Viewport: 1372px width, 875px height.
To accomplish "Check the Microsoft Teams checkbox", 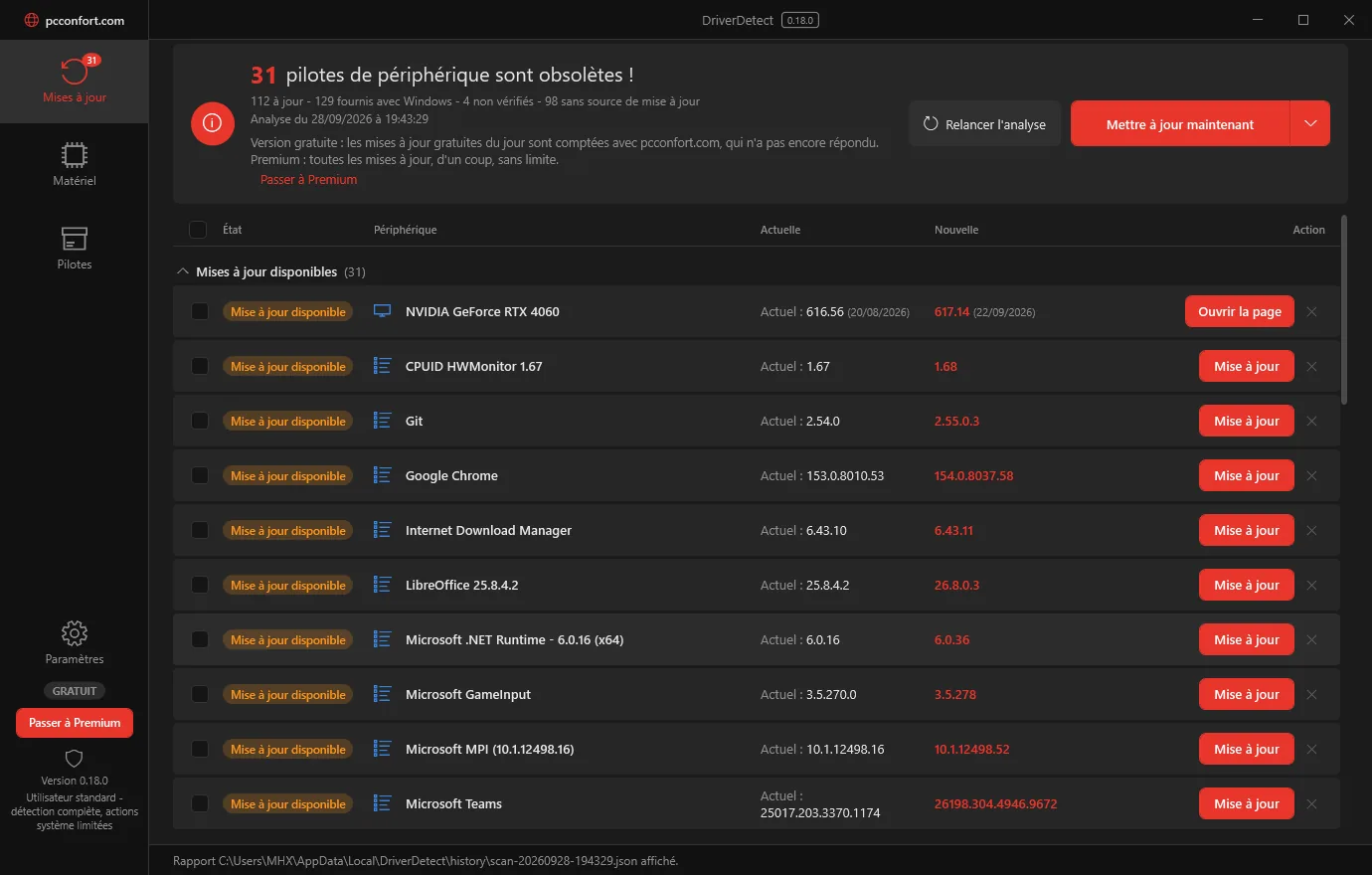I will click(200, 803).
